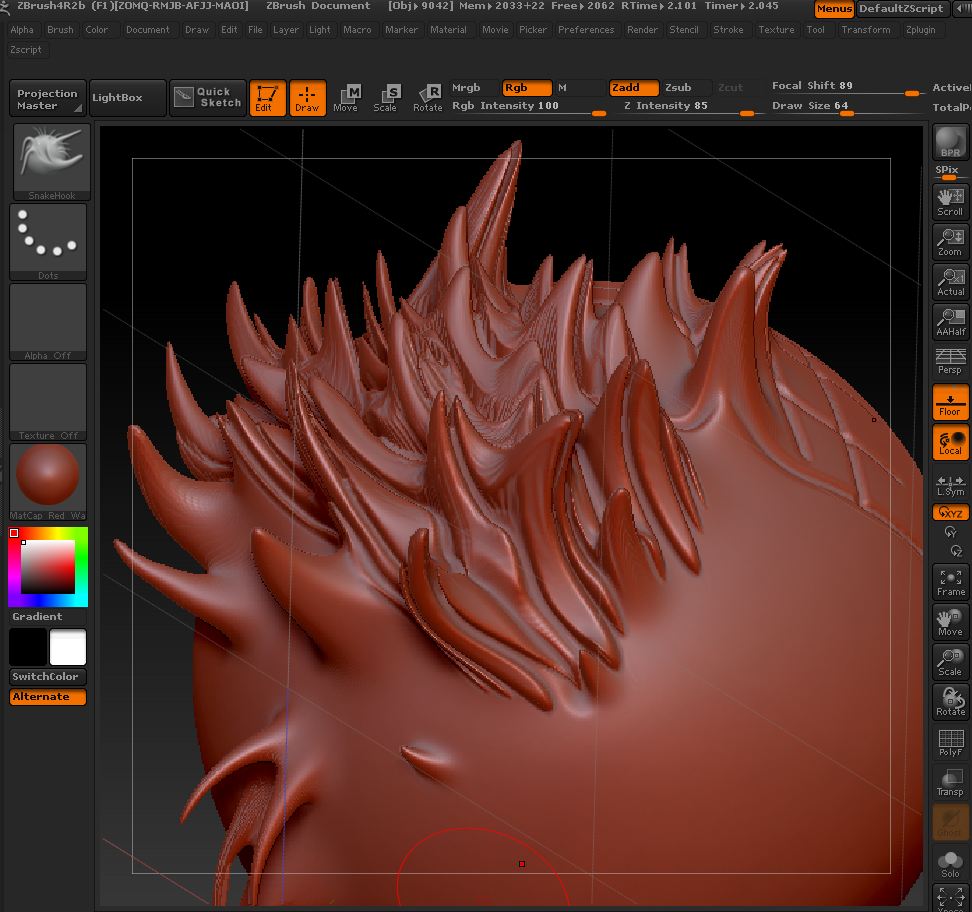The width and height of the screenshot is (972, 912).
Task: Select the black secondary color swatch
Action: [x=28, y=647]
